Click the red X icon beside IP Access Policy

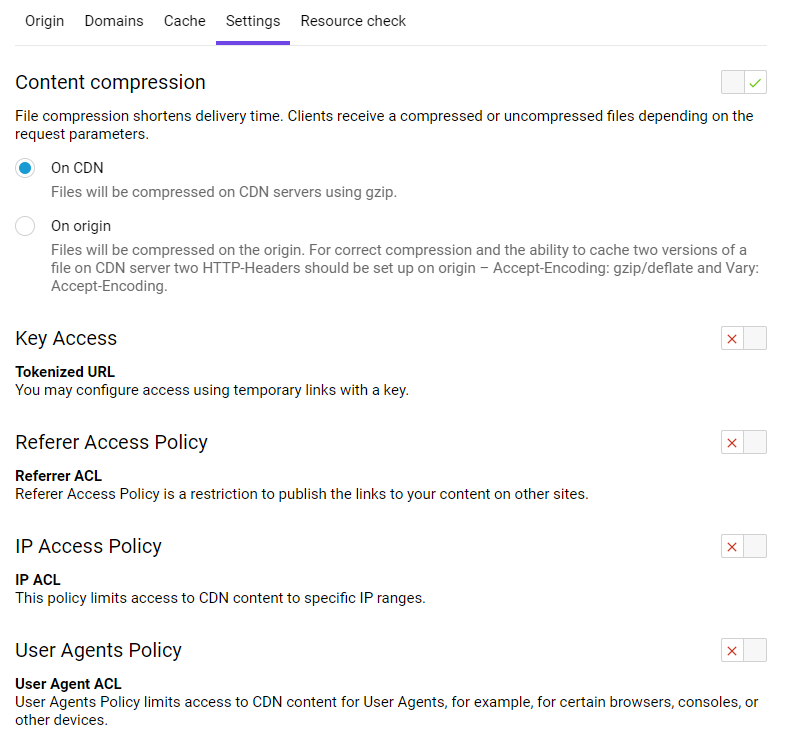click(732, 546)
